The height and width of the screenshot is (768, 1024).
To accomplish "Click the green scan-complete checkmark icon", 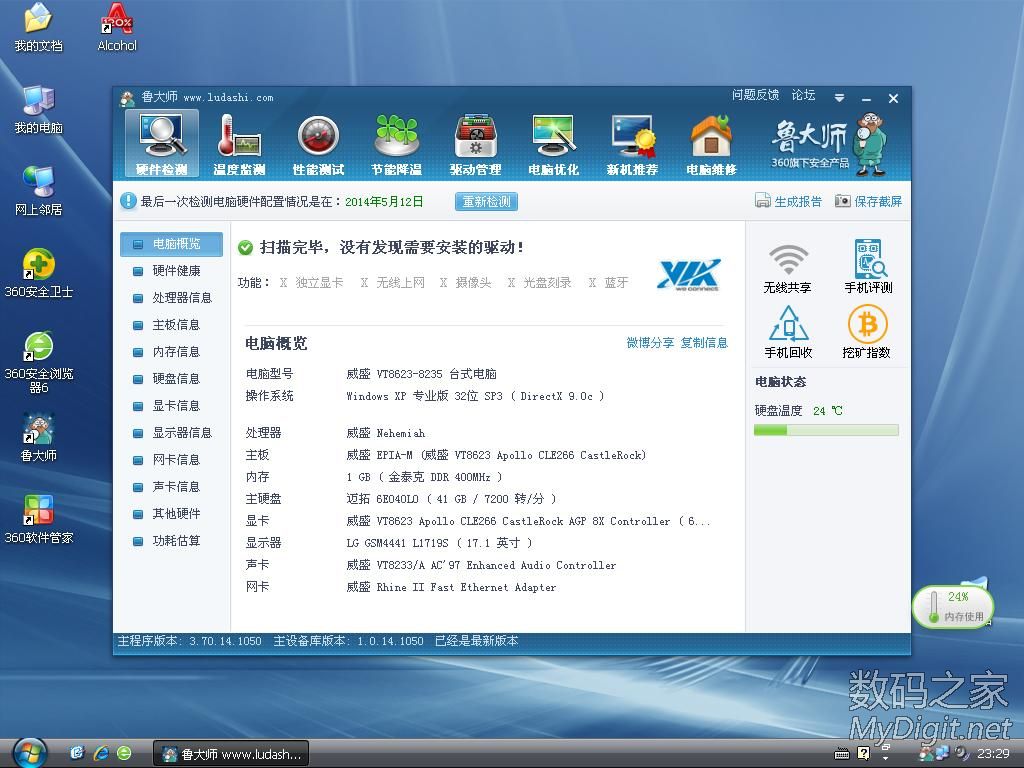I will [246, 248].
